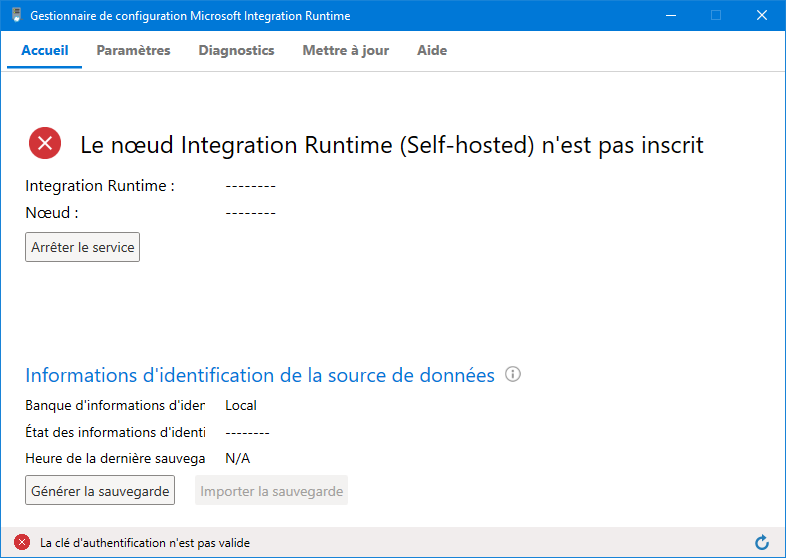Click the "Banque d'informations d'iden" label
This screenshot has height=558, width=786.
pyautogui.click(x=115, y=405)
